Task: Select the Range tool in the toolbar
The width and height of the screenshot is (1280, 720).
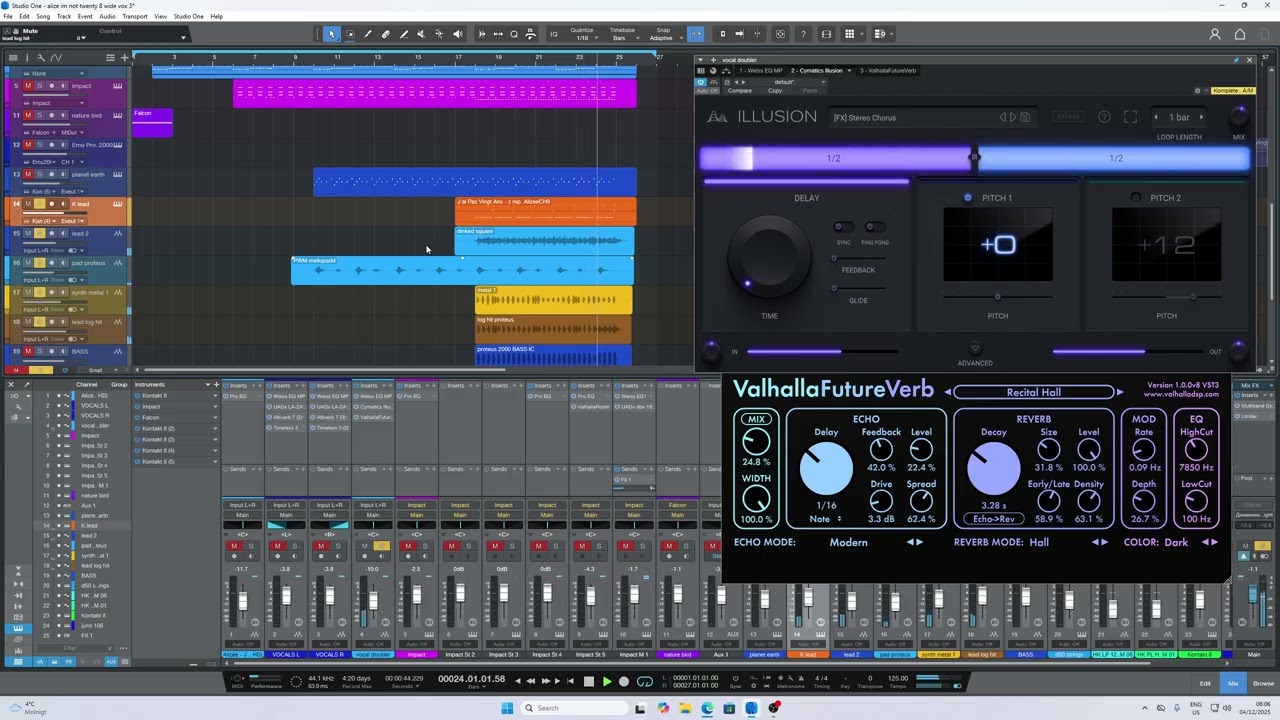Action: click(x=350, y=34)
